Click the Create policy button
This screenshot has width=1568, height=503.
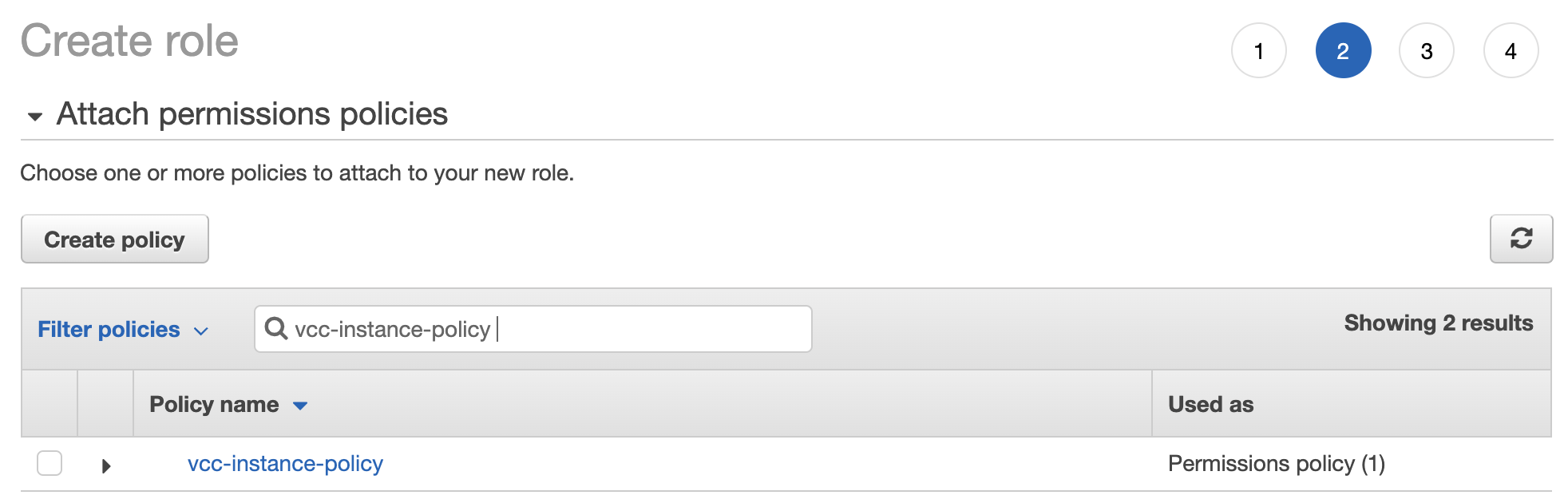(114, 239)
